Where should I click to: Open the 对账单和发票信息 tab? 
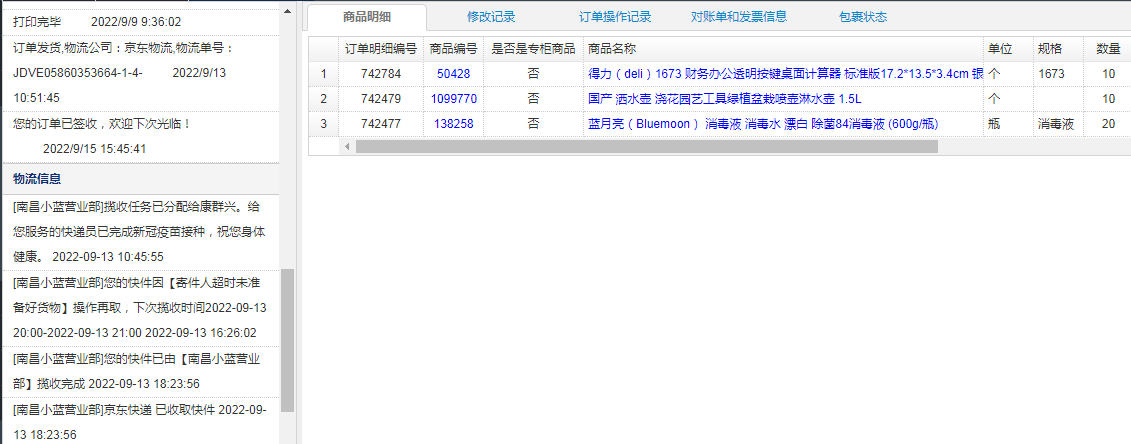[x=739, y=17]
